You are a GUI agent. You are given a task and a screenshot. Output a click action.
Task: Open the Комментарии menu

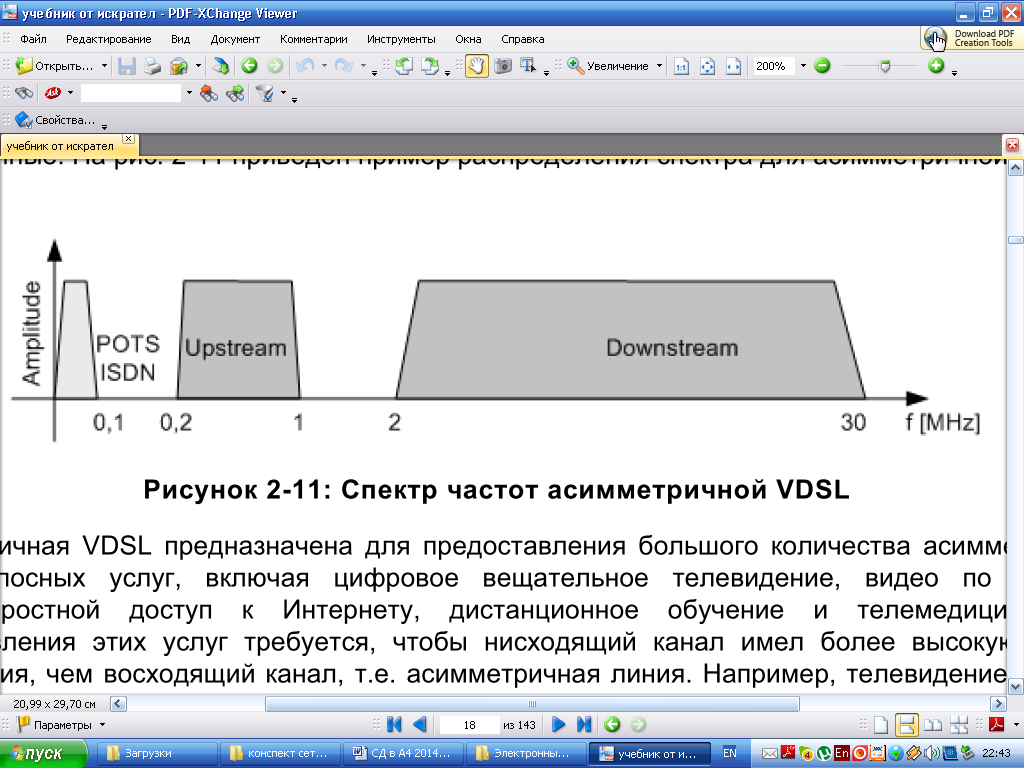(x=313, y=39)
